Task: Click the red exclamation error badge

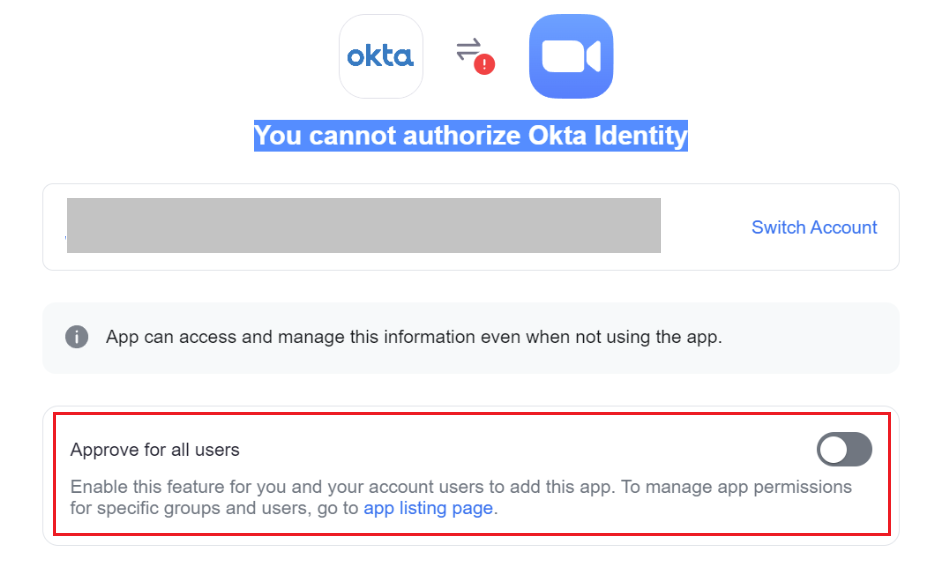Action: [485, 65]
